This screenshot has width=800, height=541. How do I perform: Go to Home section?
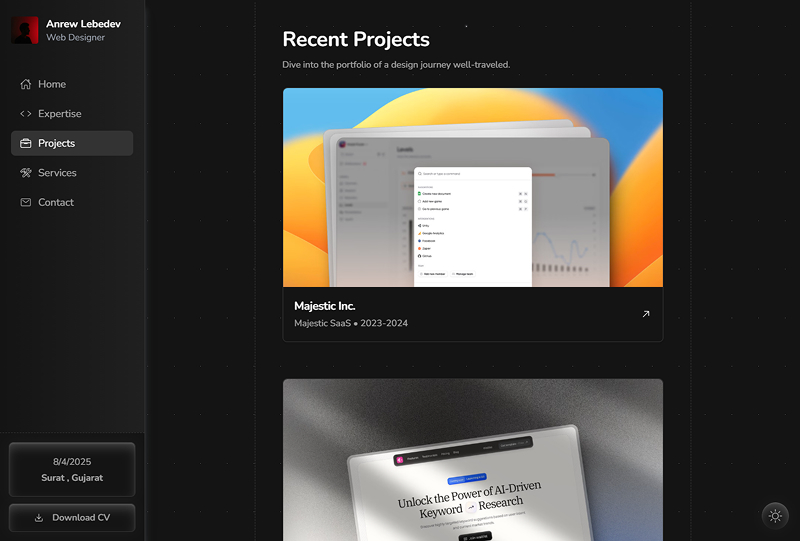click(x=72, y=84)
